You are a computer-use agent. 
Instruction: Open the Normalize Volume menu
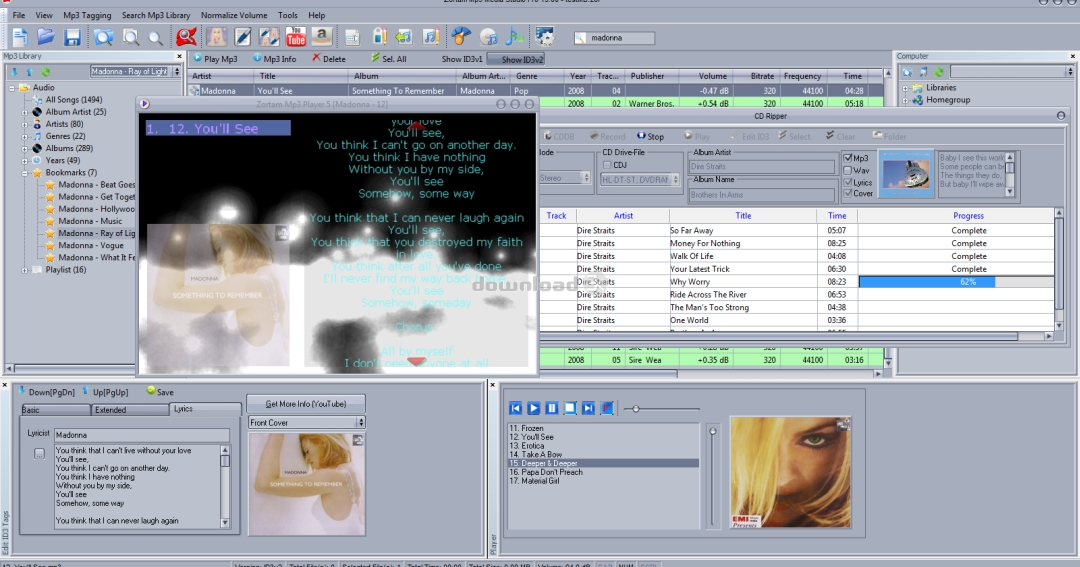tap(234, 15)
